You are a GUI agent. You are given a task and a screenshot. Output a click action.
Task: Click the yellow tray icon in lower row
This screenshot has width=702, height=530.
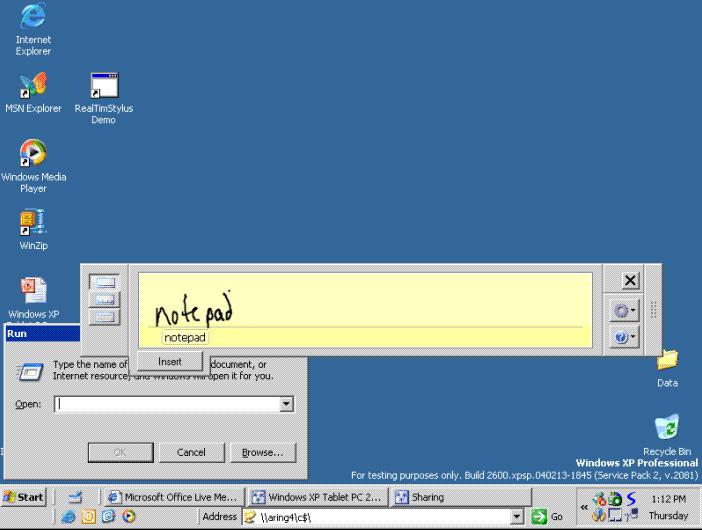coord(599,515)
